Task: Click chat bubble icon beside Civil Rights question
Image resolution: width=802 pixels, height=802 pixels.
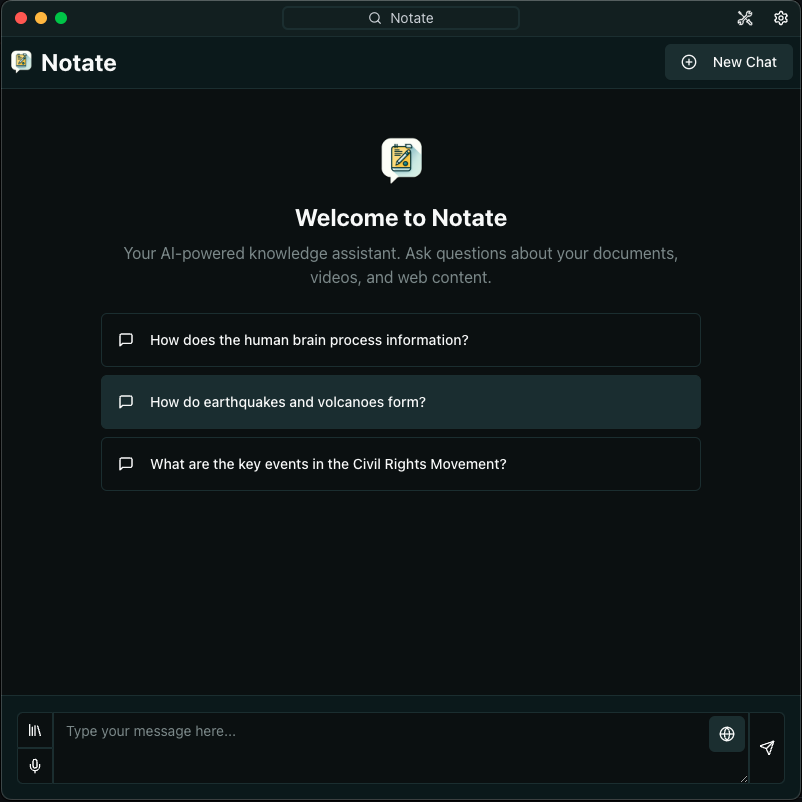Action: 126,464
